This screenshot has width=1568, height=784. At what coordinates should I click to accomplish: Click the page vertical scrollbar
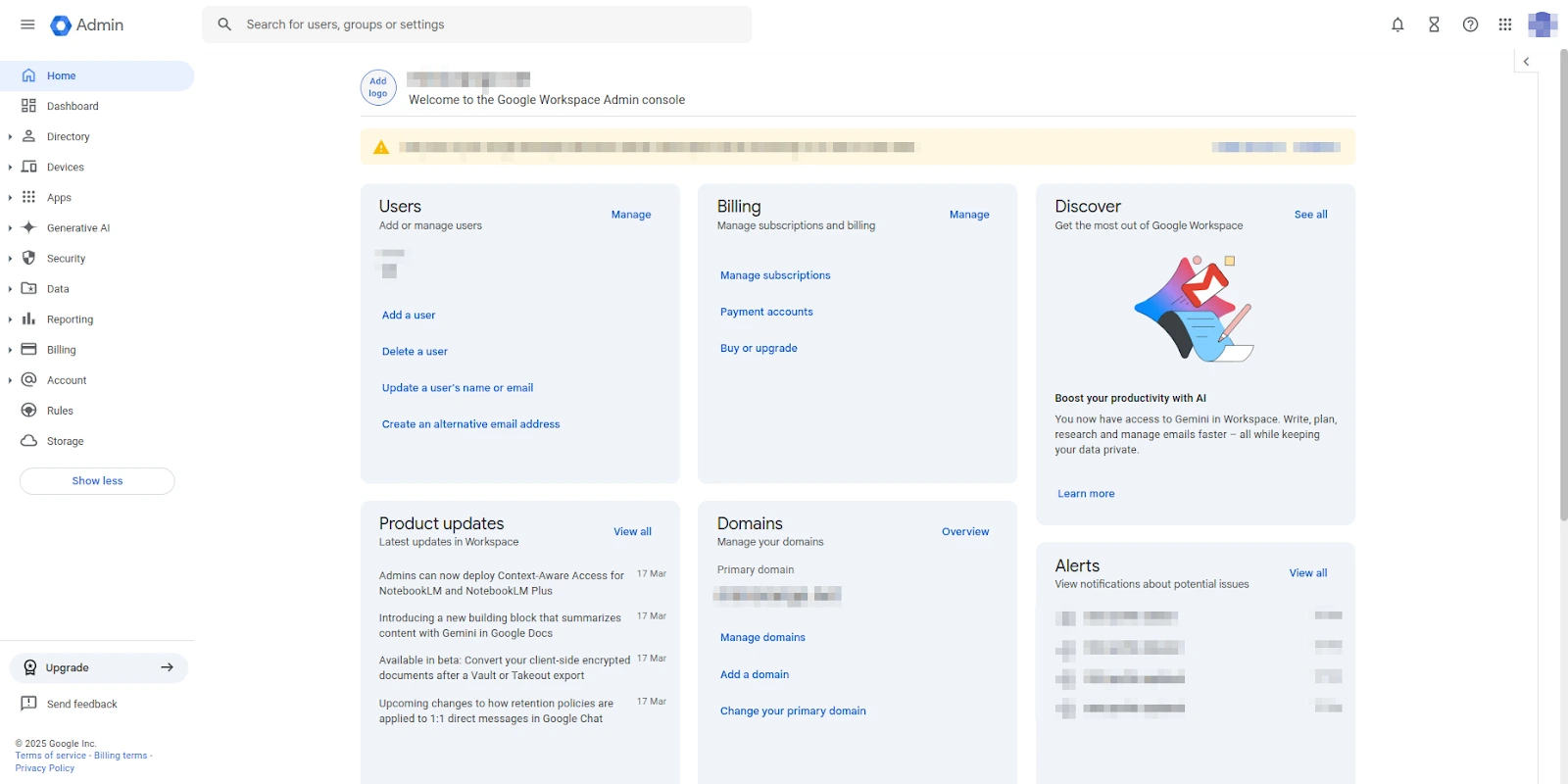pos(1563,284)
